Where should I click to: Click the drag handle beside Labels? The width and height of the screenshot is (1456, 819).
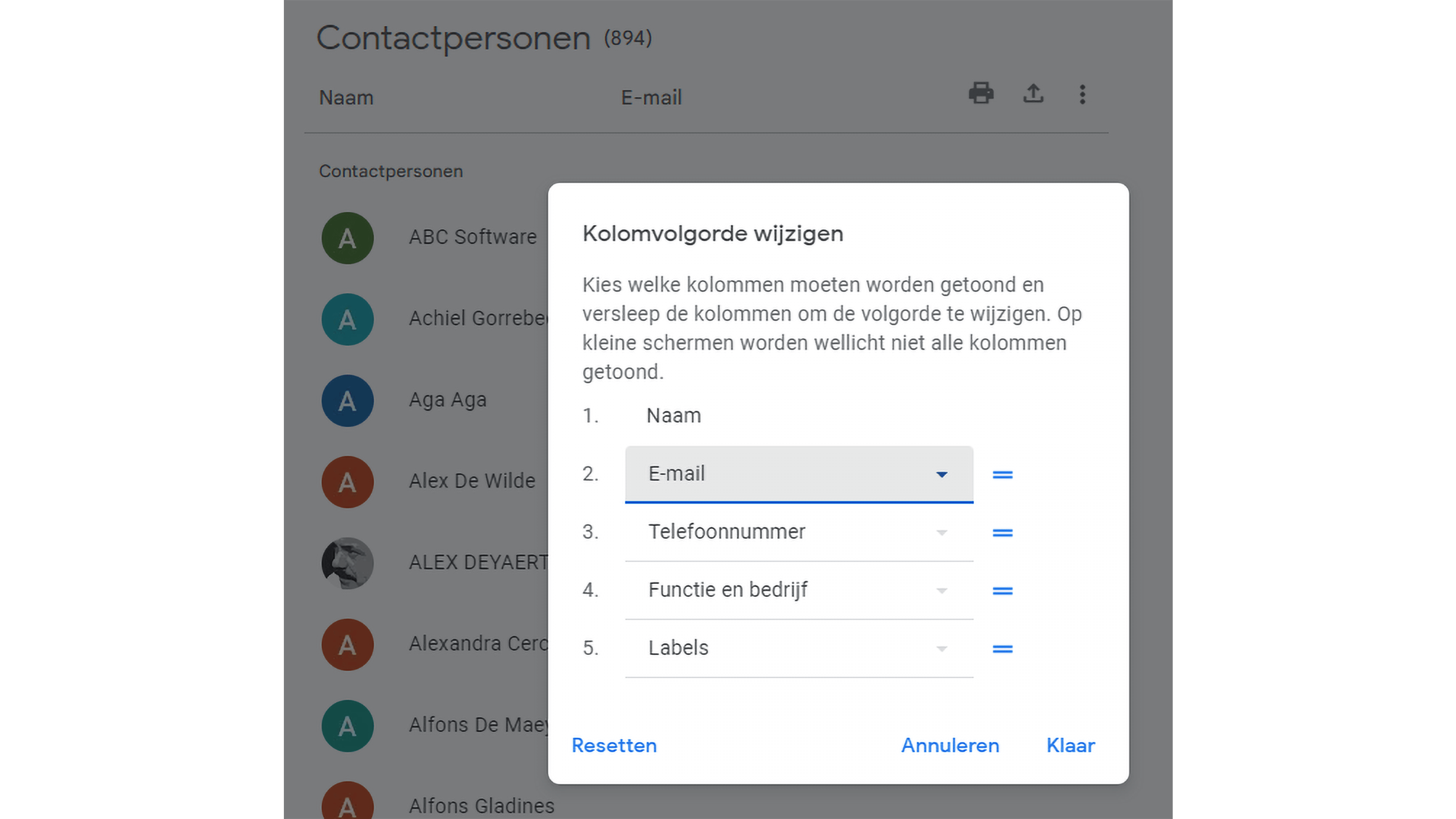point(1002,649)
